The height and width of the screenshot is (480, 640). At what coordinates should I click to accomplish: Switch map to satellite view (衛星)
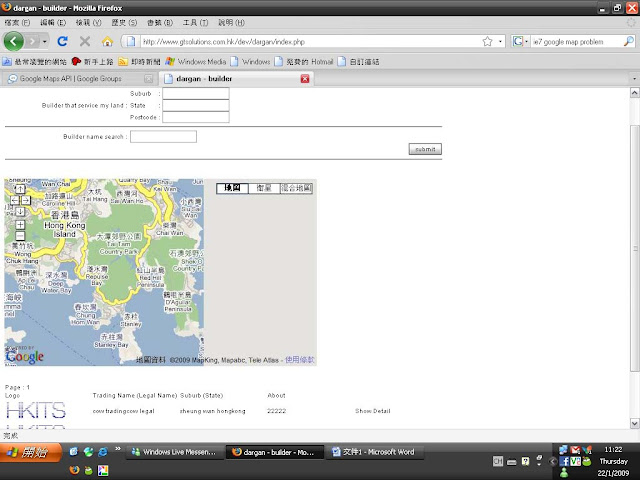click(x=264, y=188)
